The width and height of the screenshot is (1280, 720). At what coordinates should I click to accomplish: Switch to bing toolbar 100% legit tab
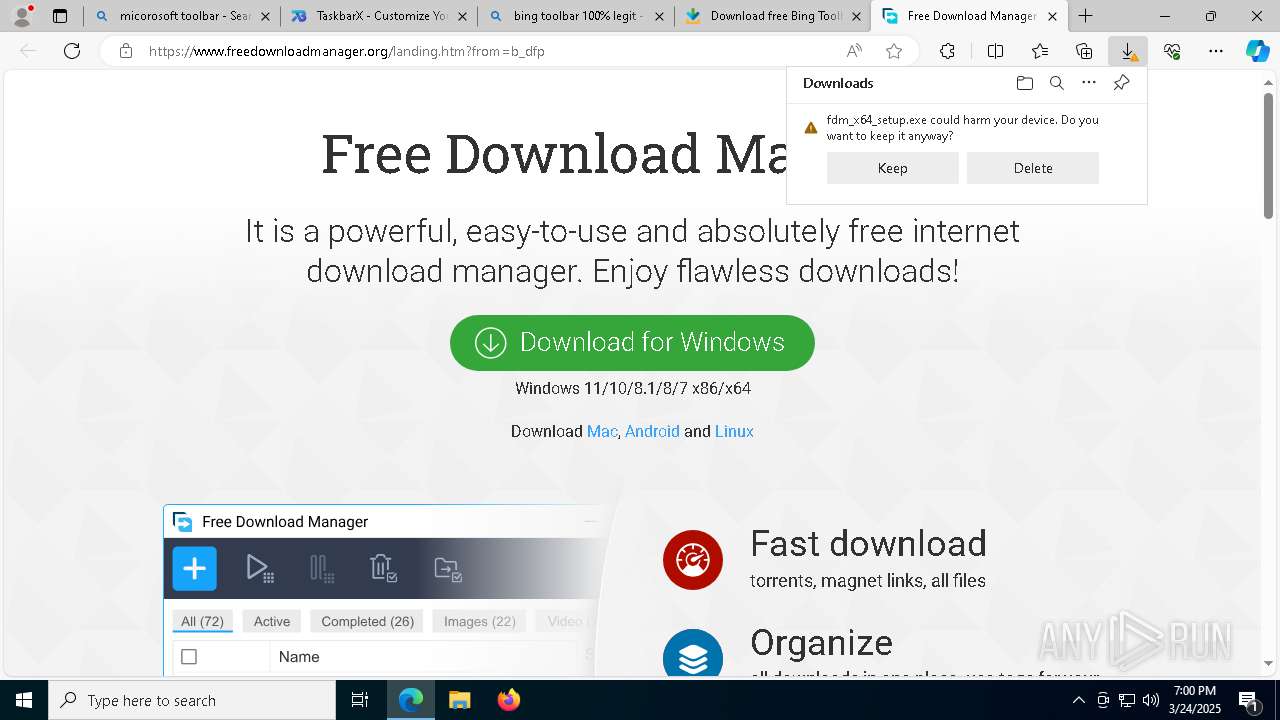(574, 16)
